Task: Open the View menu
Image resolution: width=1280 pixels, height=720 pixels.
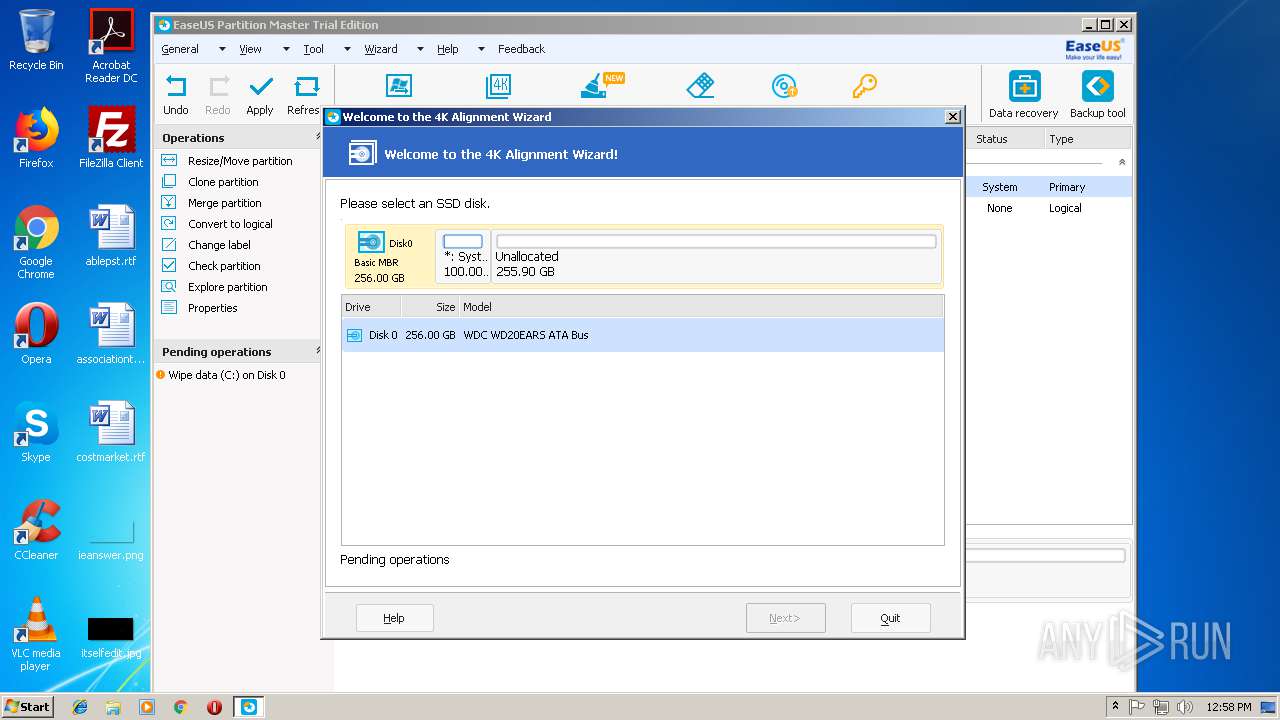Action: pyautogui.click(x=250, y=49)
